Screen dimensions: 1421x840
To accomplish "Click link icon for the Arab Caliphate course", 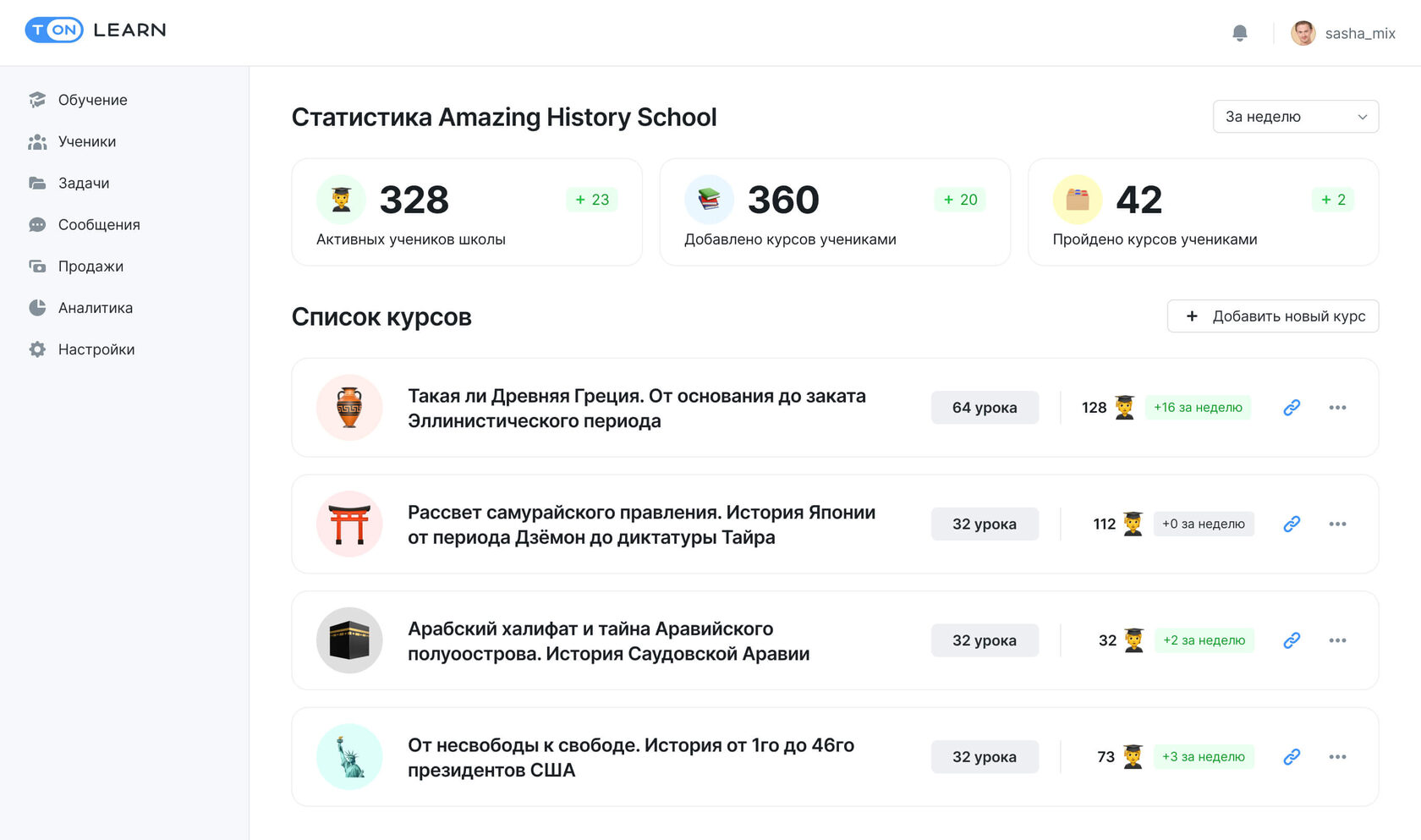I will point(1292,640).
